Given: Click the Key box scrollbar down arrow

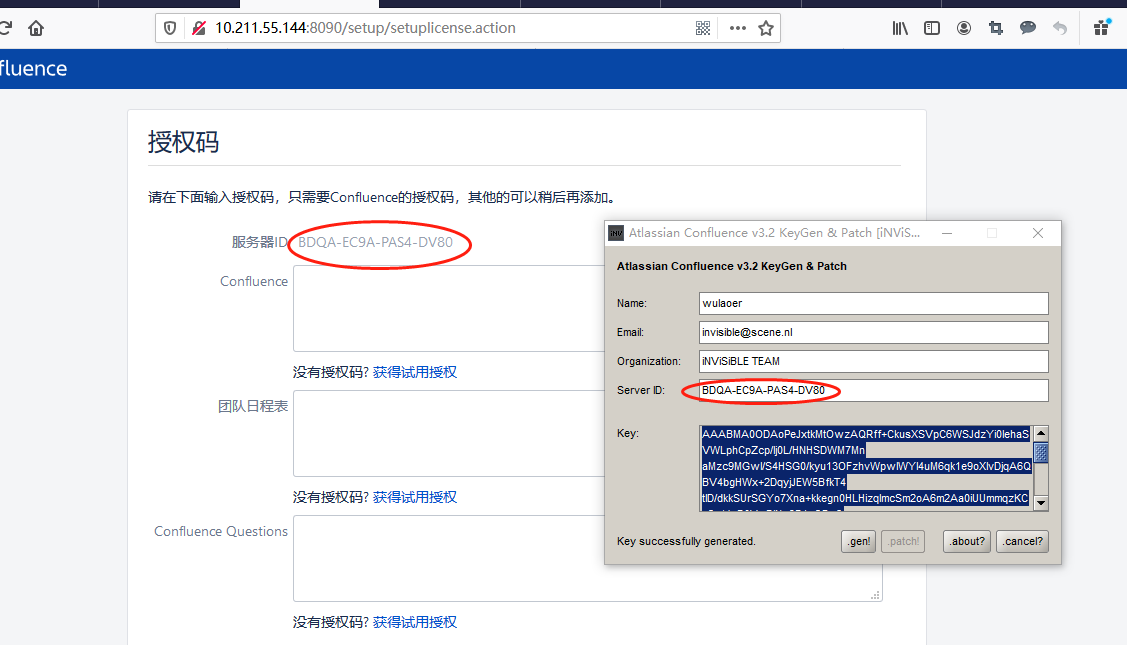Looking at the screenshot, I should pyautogui.click(x=1041, y=503).
